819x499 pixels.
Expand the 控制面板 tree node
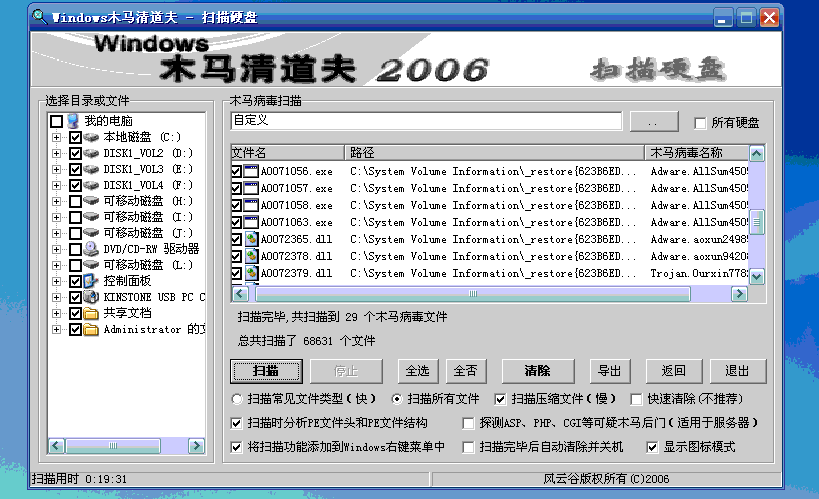coord(56,281)
